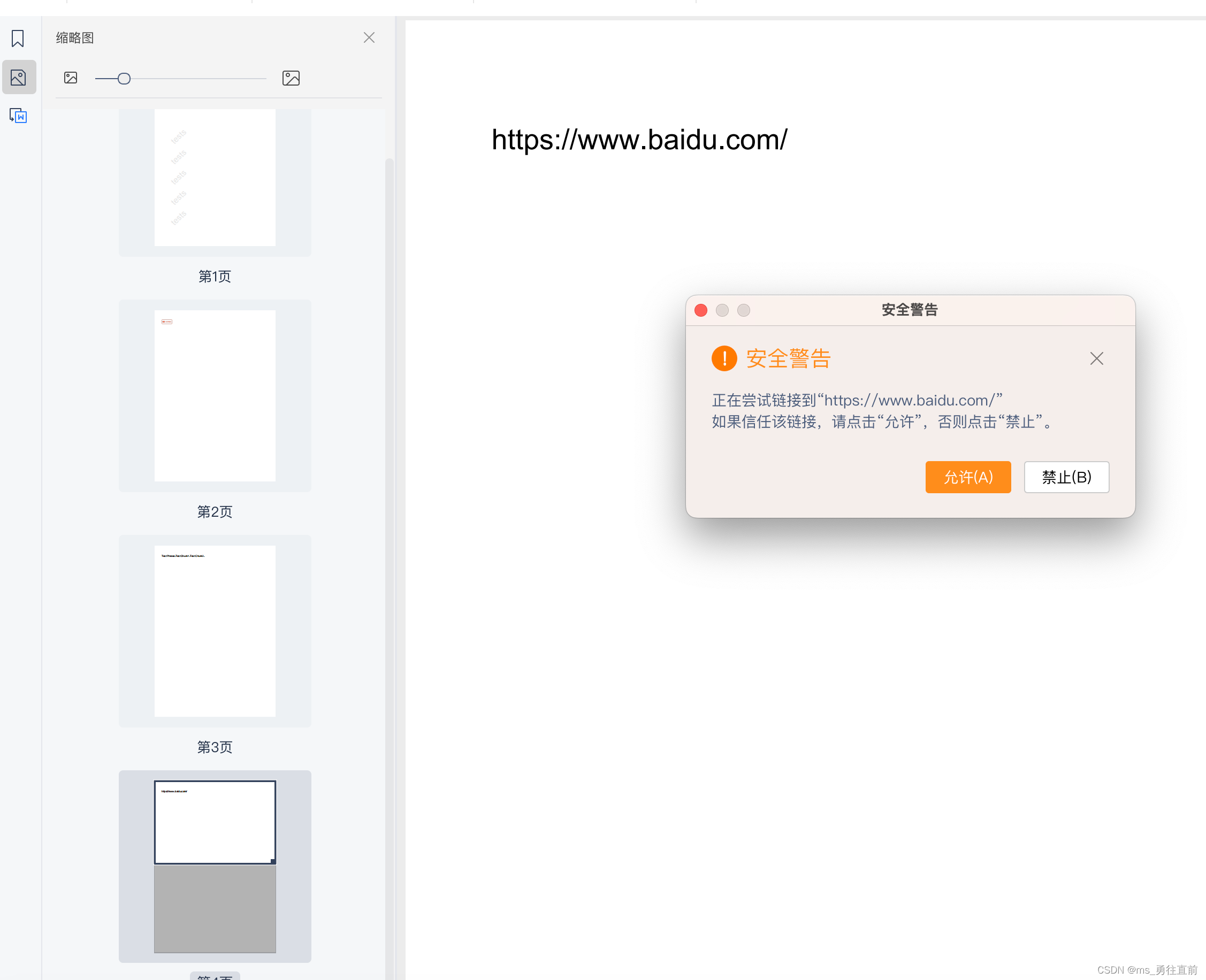1206x980 pixels.
Task: Click the small thumbnail size icon
Action: tap(71, 78)
